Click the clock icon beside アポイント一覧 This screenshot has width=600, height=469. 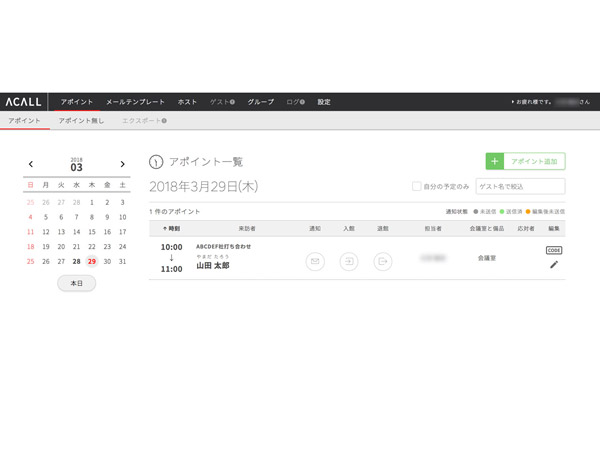tap(155, 162)
